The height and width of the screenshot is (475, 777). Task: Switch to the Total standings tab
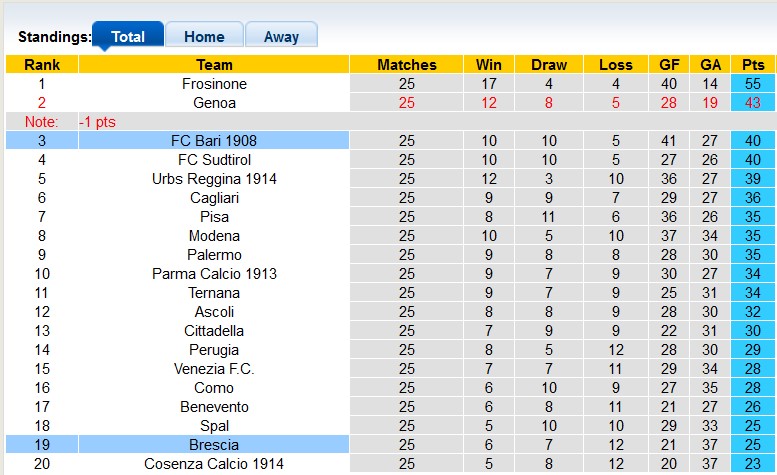(127, 37)
